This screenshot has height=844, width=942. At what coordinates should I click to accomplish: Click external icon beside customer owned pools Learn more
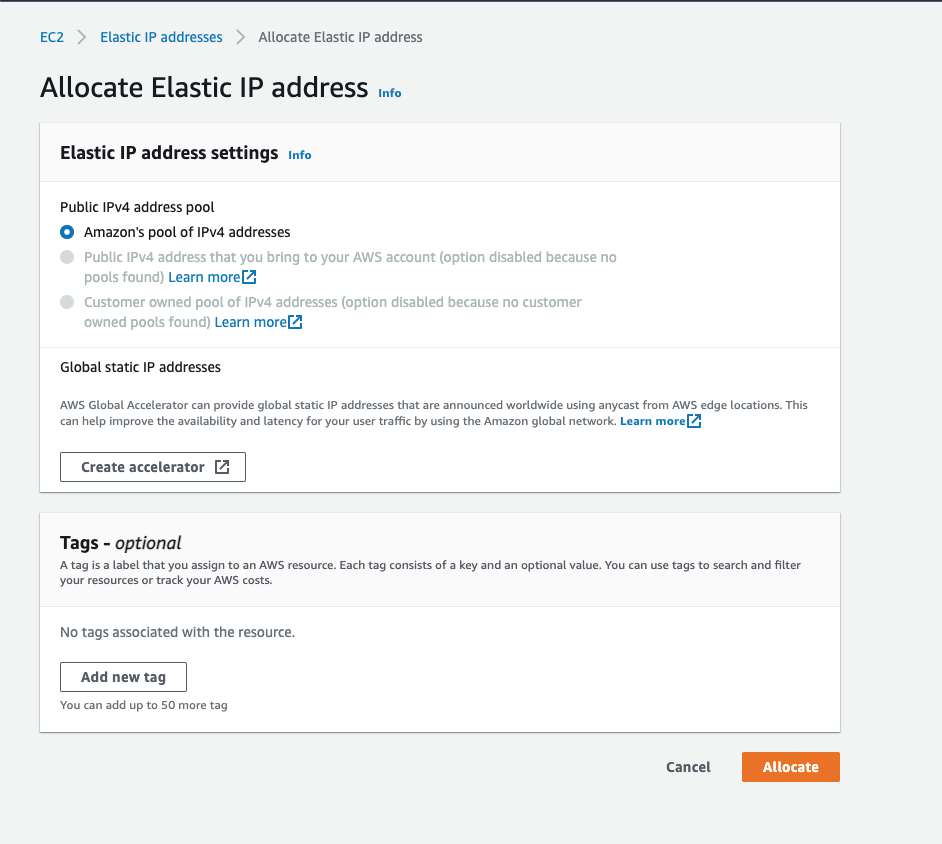click(295, 322)
